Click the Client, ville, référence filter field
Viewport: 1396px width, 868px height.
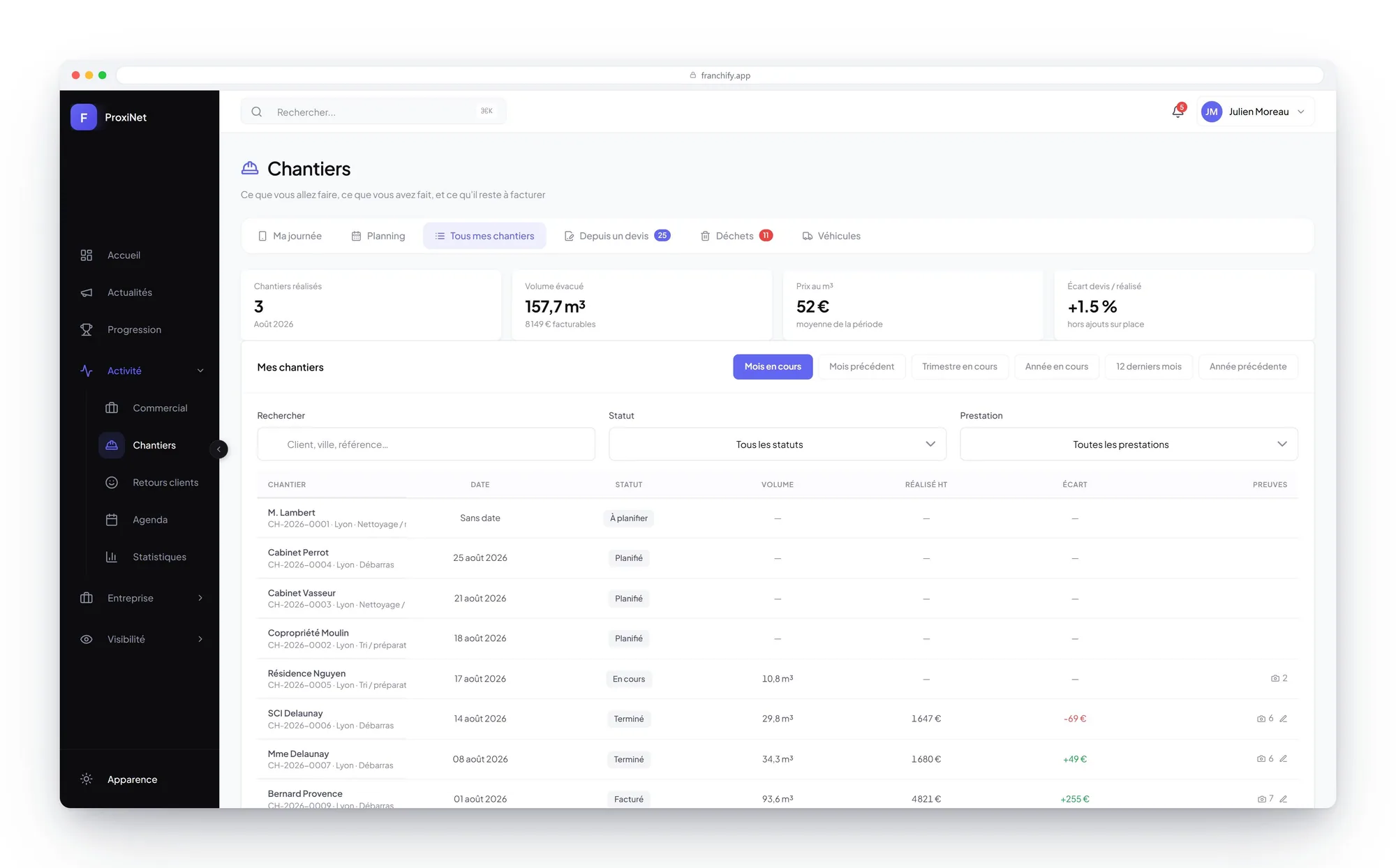pyautogui.click(x=426, y=444)
